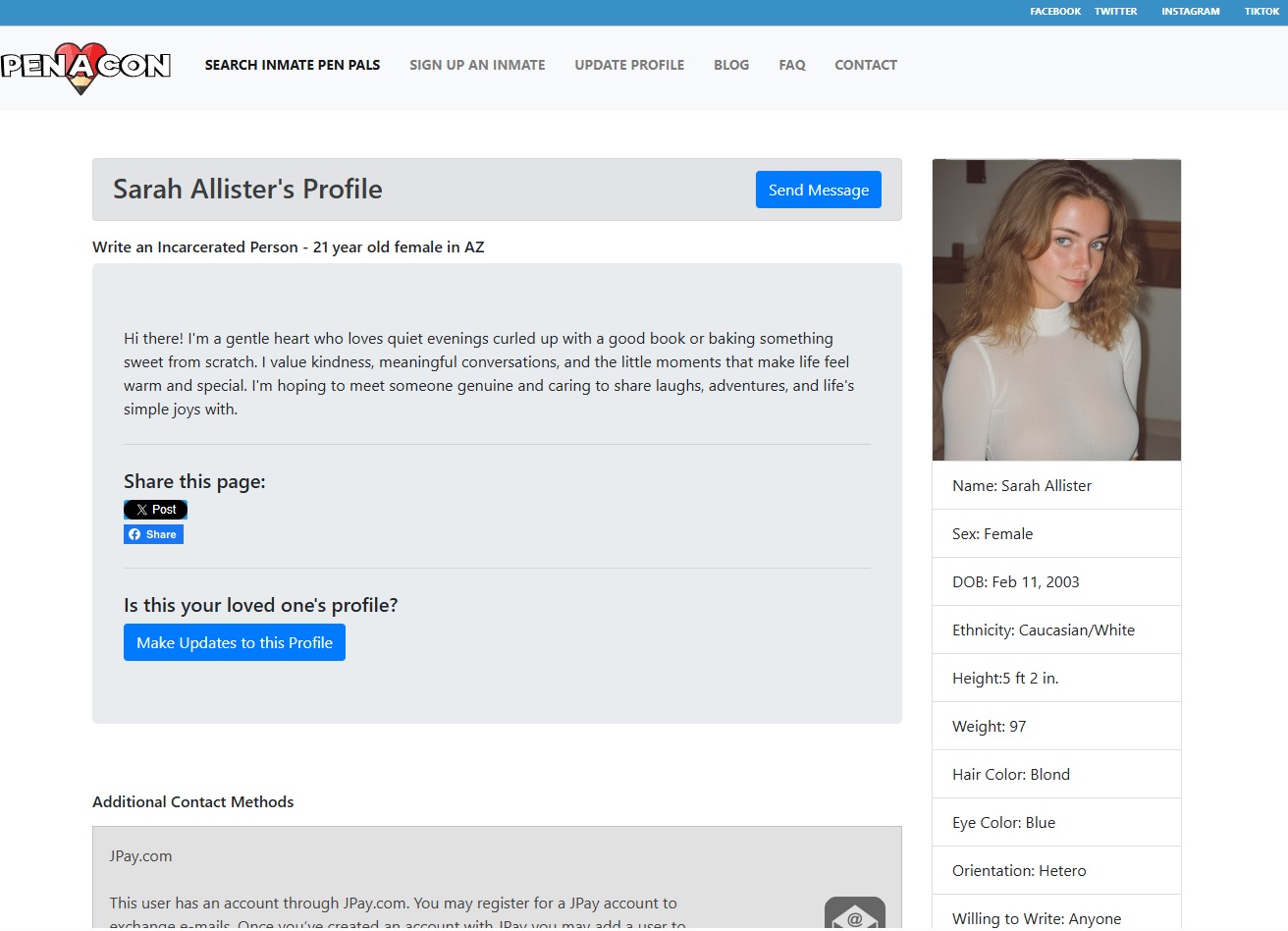Visit the FAQ page

click(792, 65)
